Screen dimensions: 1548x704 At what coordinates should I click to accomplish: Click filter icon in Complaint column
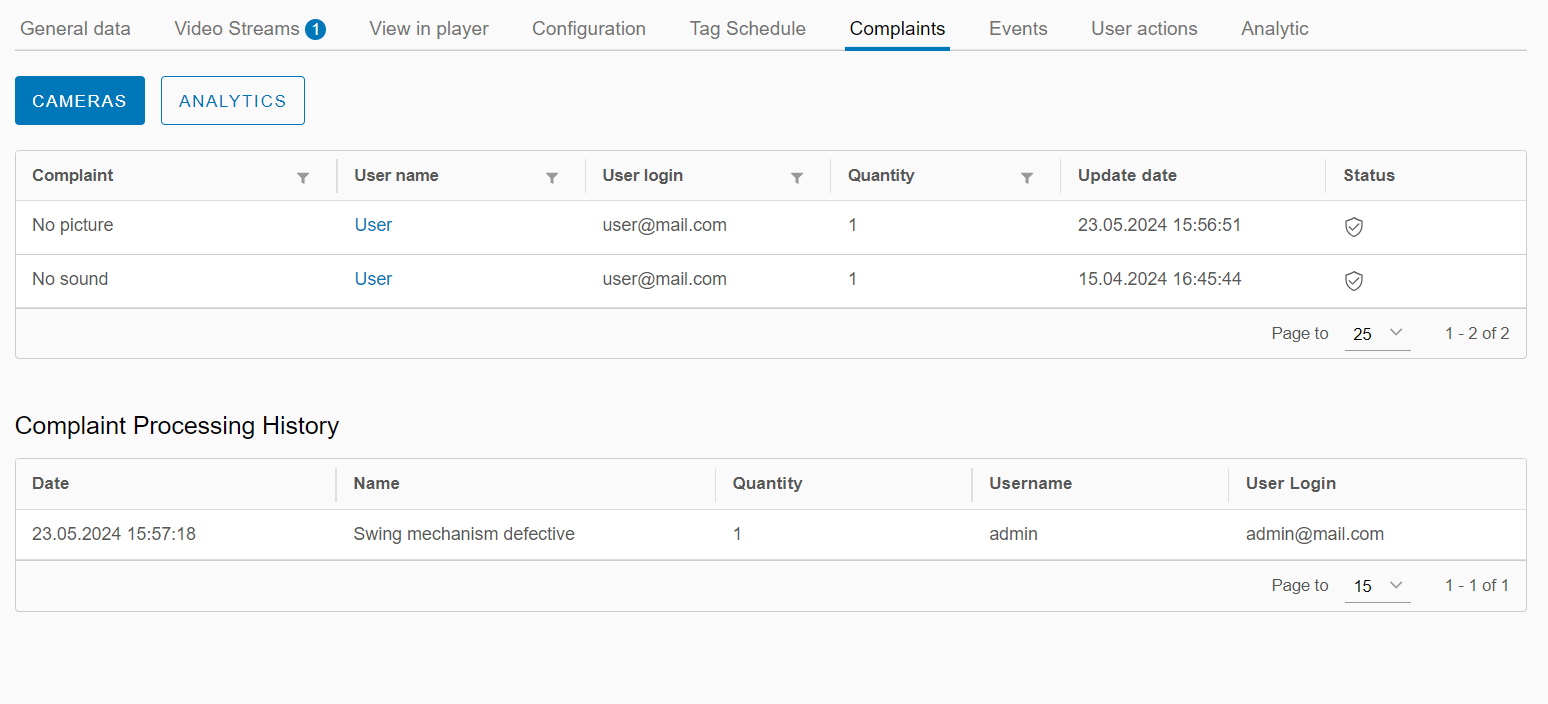303,177
